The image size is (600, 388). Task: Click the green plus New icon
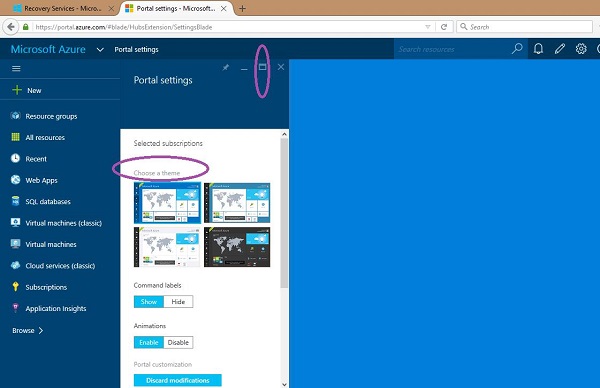[17, 90]
